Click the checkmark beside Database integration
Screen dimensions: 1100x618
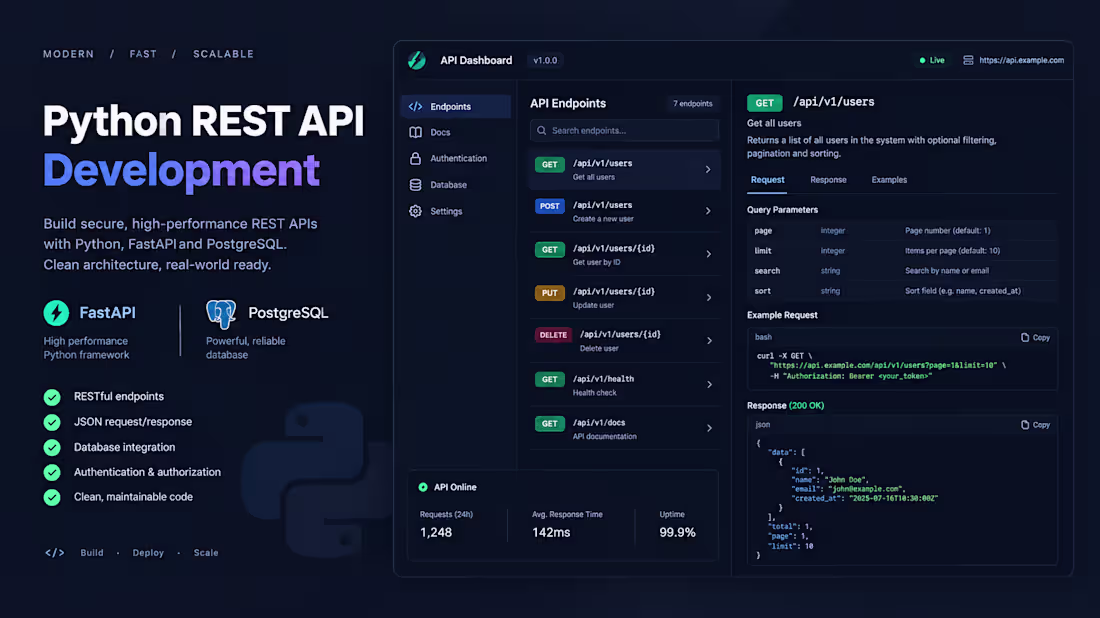click(52, 448)
